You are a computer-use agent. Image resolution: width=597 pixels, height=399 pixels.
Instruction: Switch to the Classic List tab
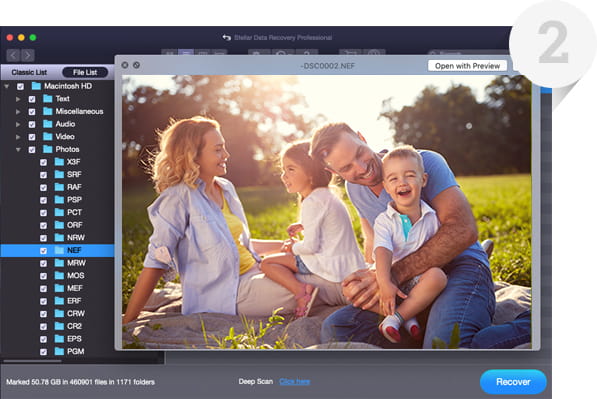29,72
